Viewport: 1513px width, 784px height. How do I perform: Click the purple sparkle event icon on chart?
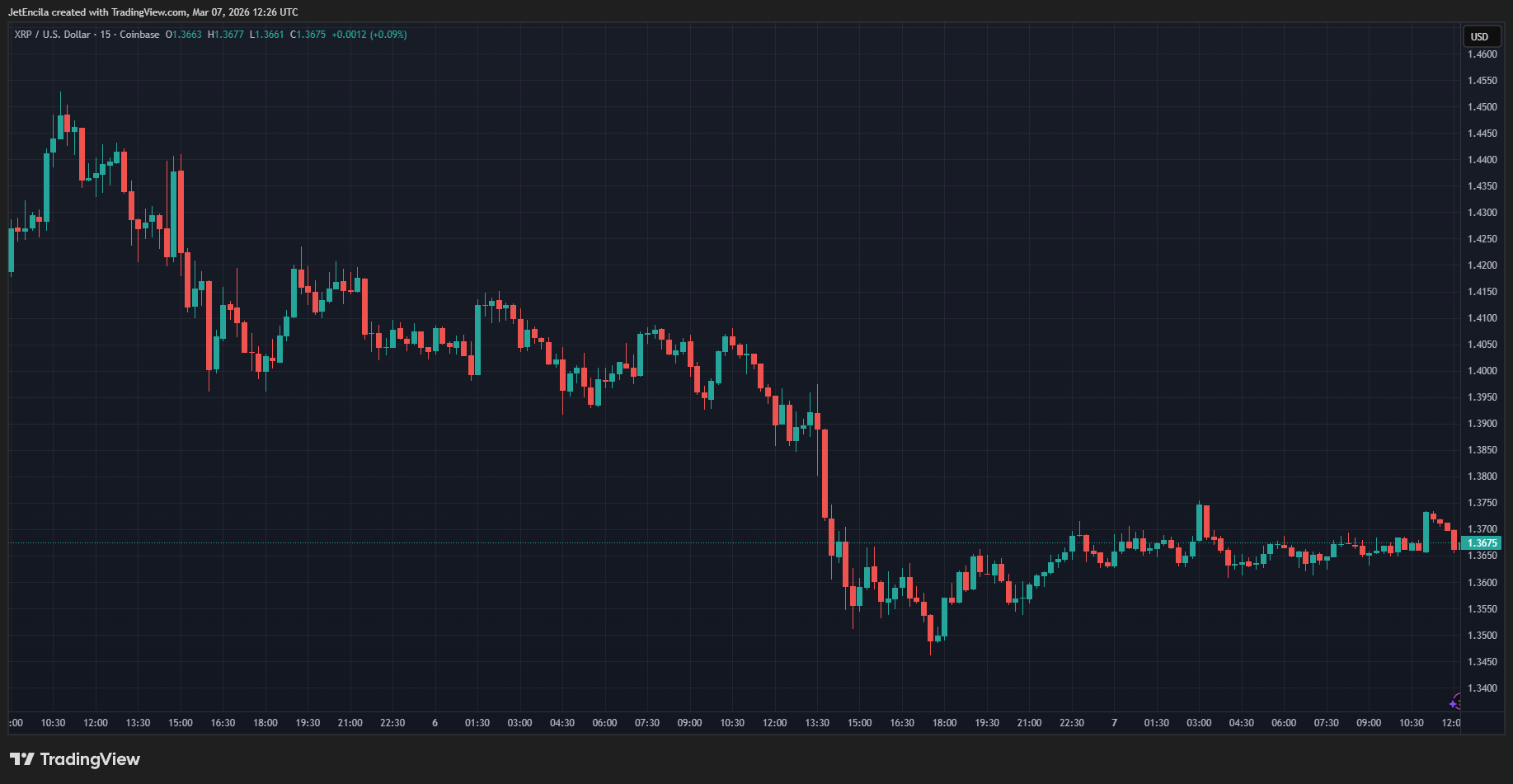coord(1455,702)
